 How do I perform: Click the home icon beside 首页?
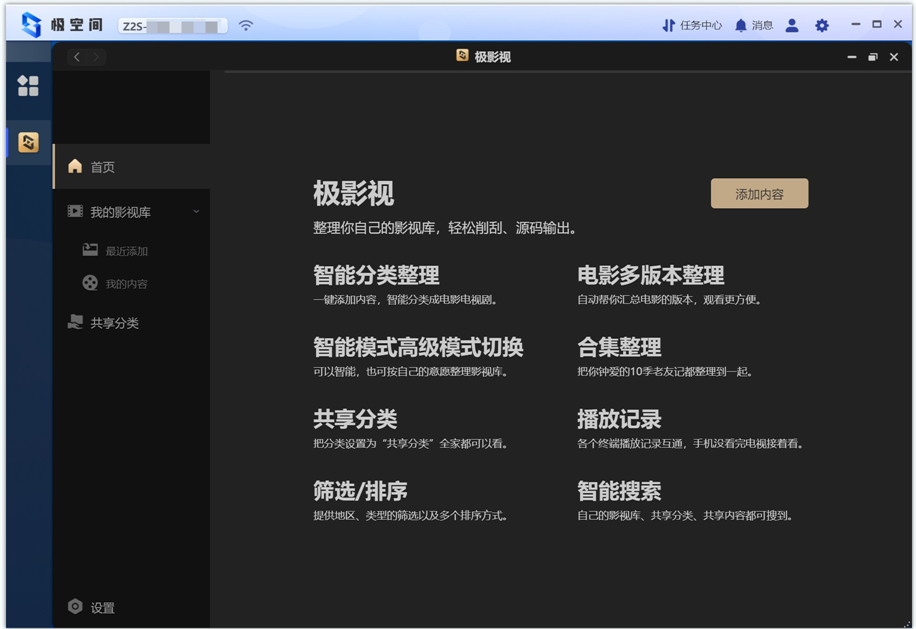coord(75,166)
